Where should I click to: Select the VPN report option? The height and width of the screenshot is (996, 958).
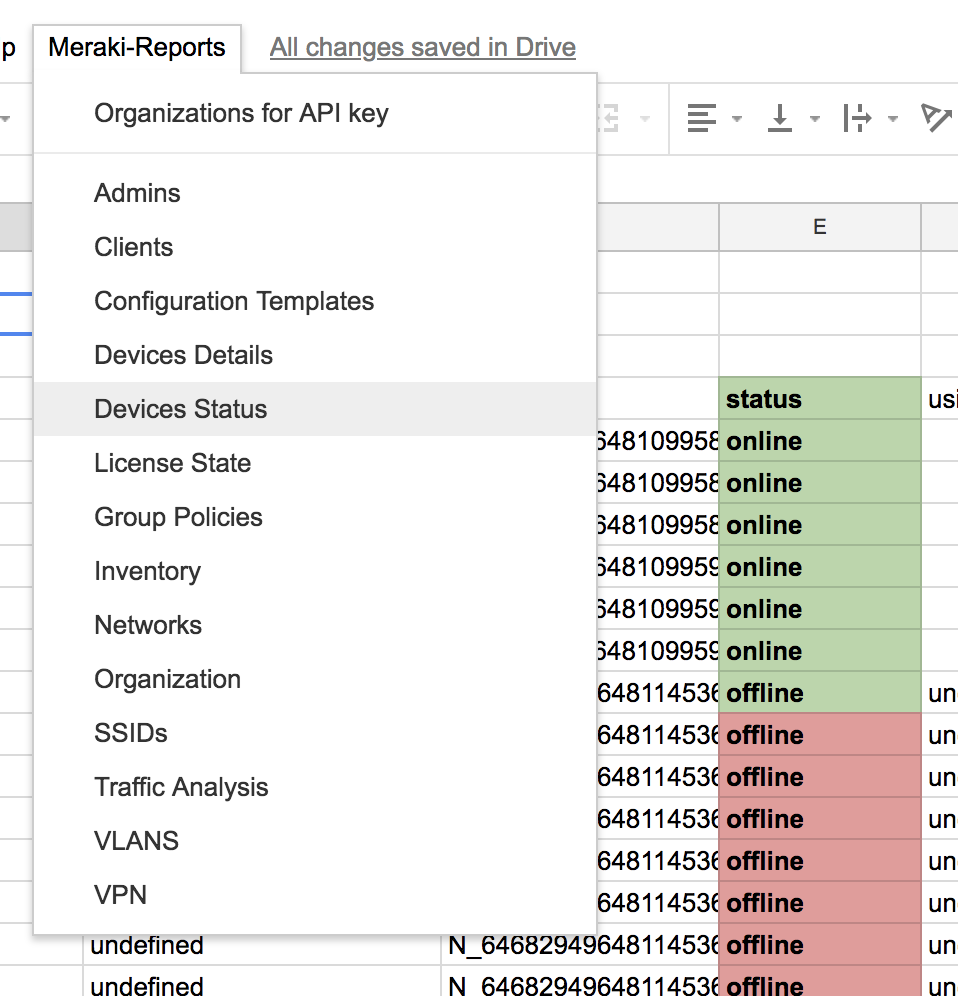[x=120, y=895]
